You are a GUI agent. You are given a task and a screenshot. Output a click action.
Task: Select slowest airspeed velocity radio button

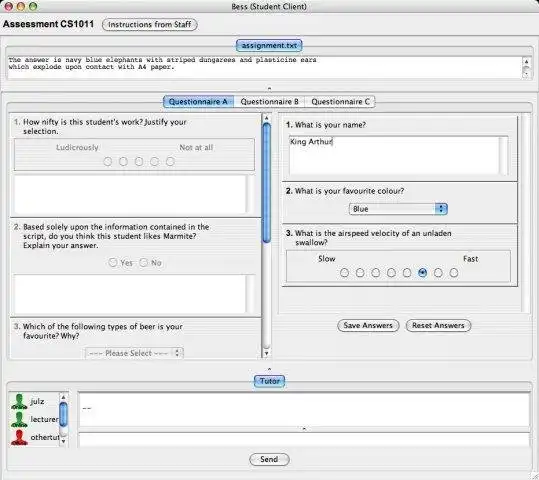[x=344, y=273]
